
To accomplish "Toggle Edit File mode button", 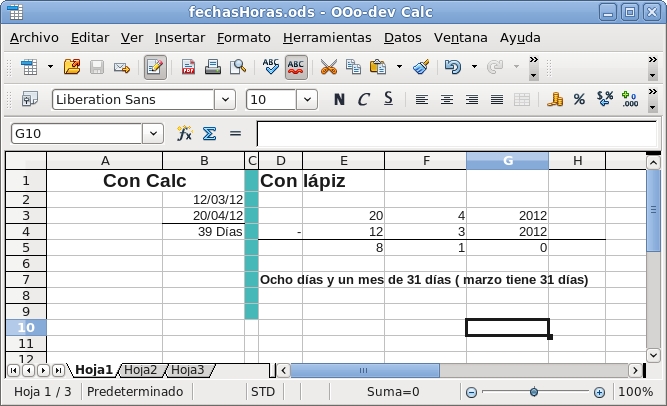I will pos(155,67).
